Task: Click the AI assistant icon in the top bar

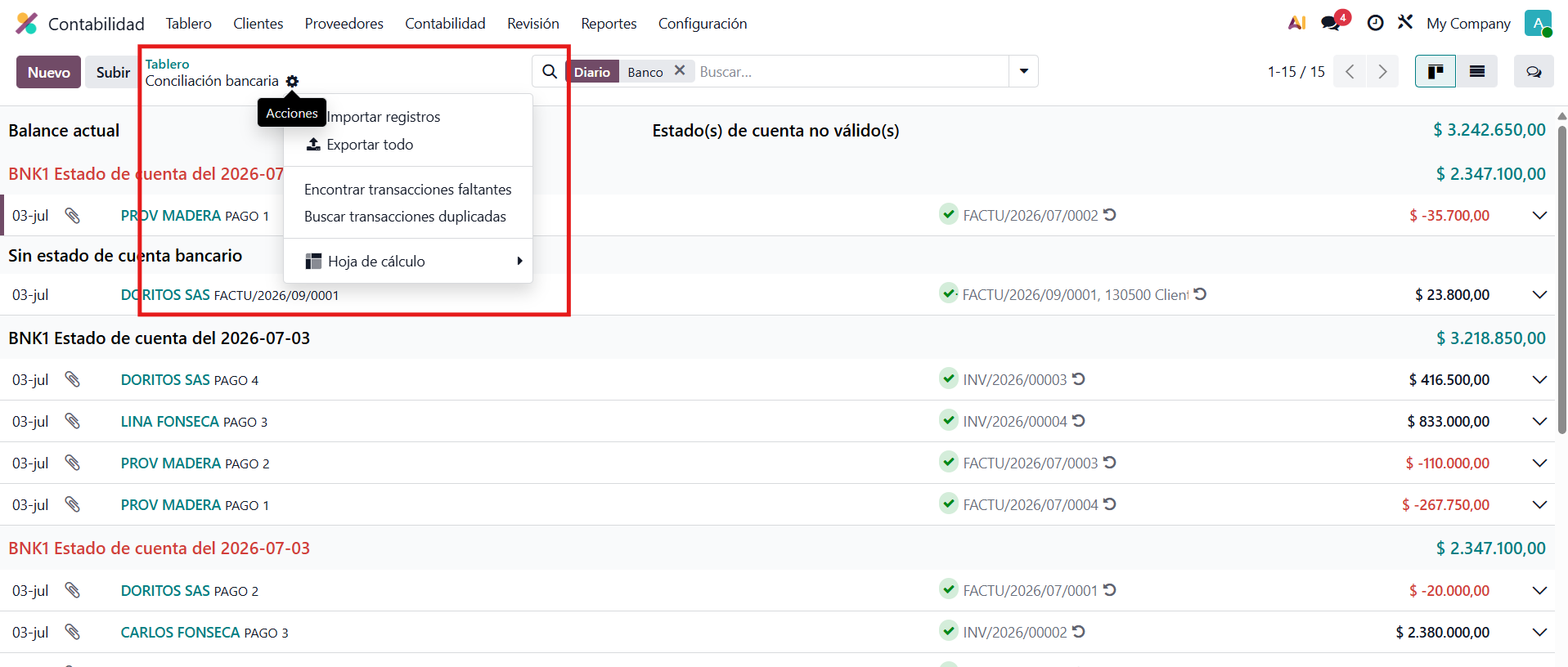Action: click(x=1296, y=23)
